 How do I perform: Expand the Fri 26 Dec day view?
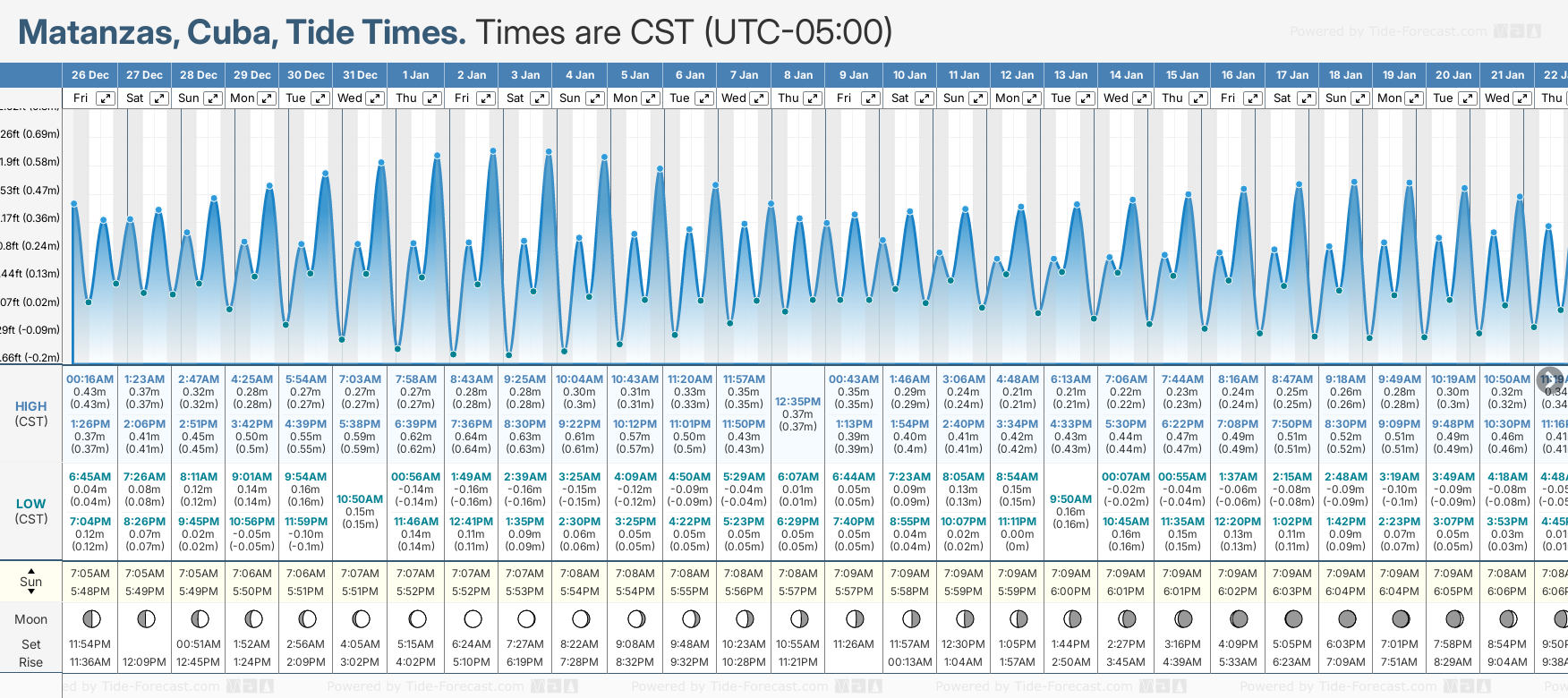pyautogui.click(x=106, y=98)
